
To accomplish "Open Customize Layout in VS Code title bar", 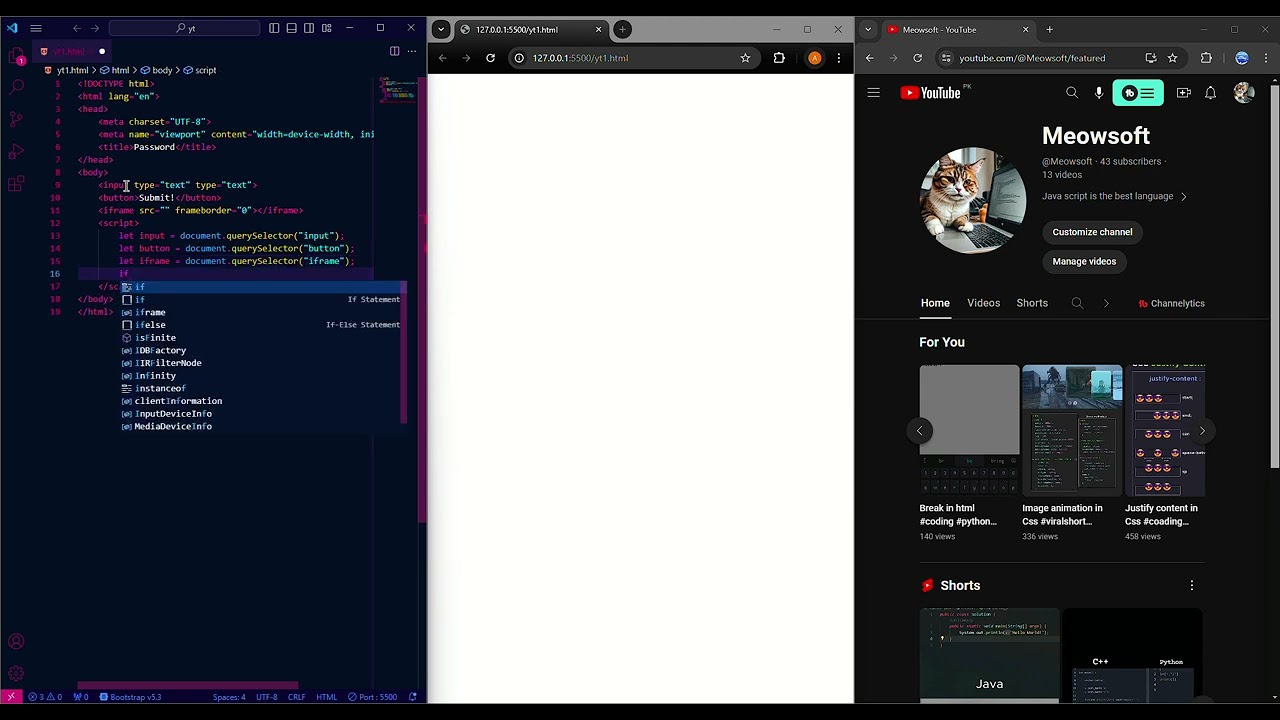I will (x=326, y=28).
